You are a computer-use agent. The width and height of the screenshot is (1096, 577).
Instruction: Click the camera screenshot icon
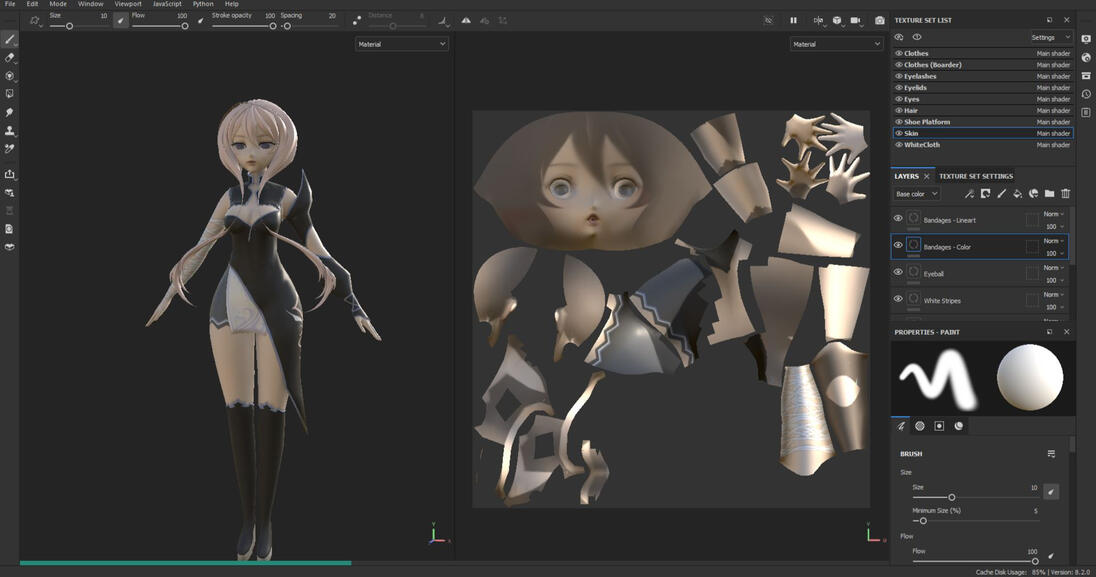tap(880, 20)
